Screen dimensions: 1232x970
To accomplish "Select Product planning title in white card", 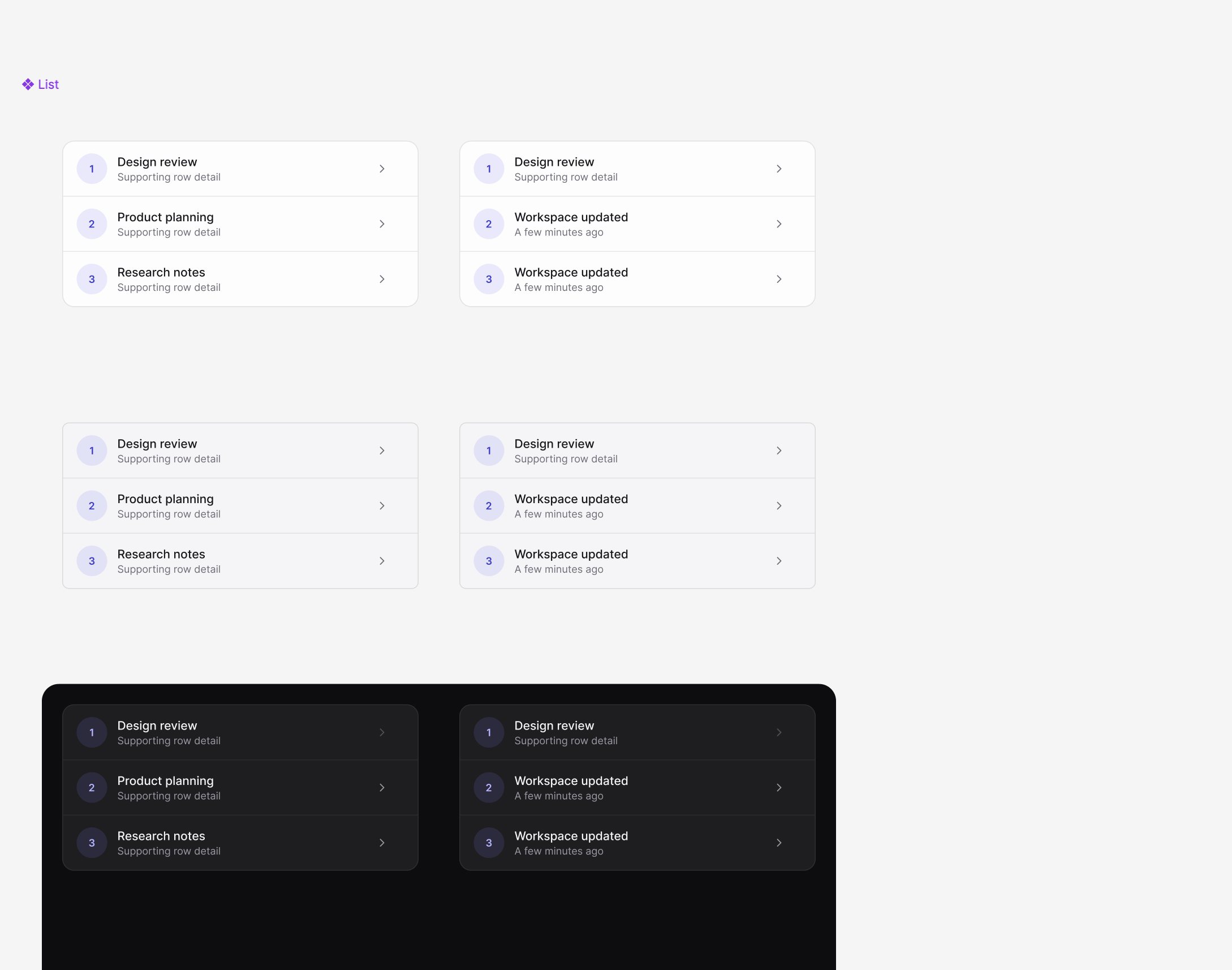I will click(165, 217).
